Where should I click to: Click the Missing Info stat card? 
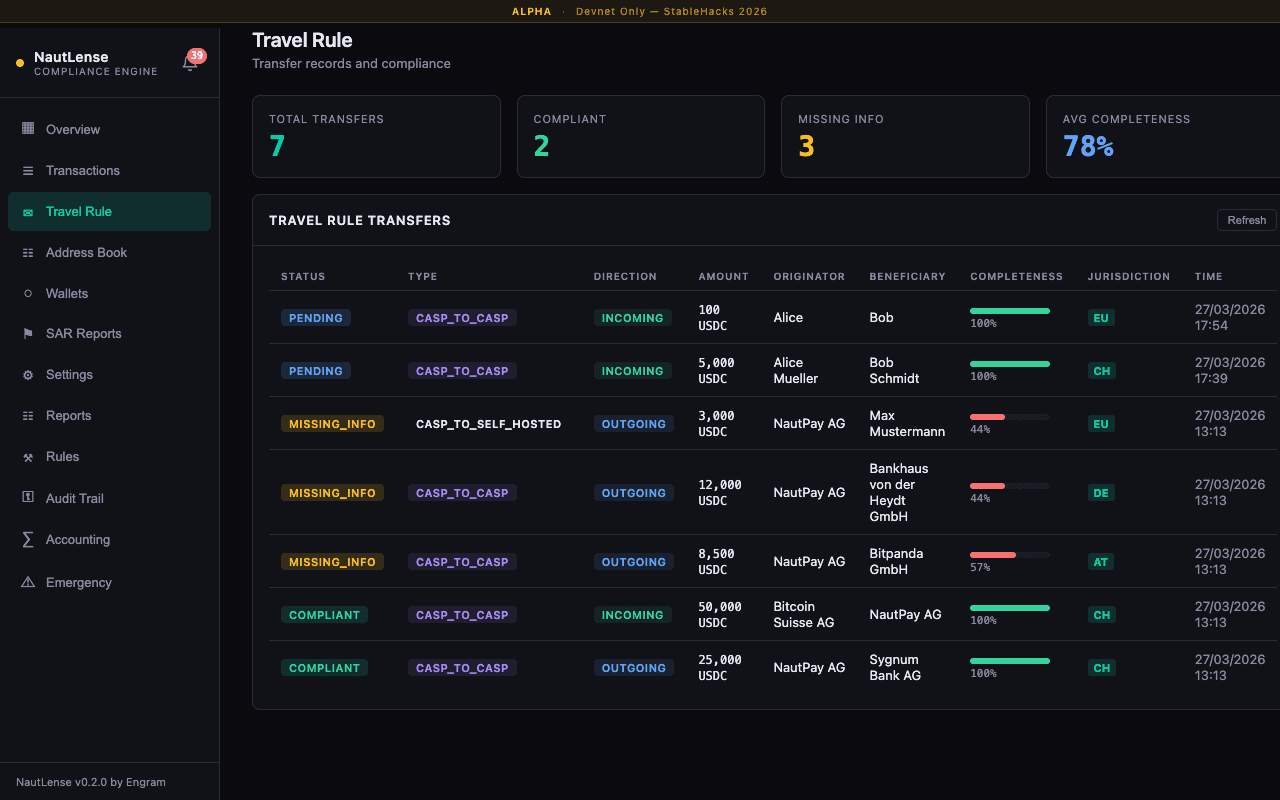click(904, 137)
